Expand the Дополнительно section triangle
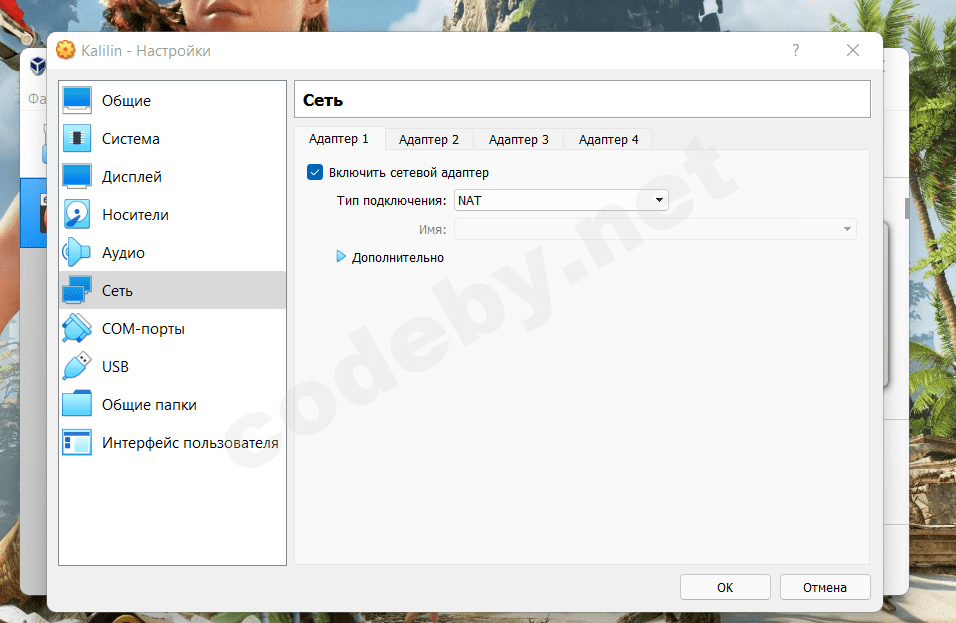Image resolution: width=956 pixels, height=623 pixels. (x=341, y=257)
